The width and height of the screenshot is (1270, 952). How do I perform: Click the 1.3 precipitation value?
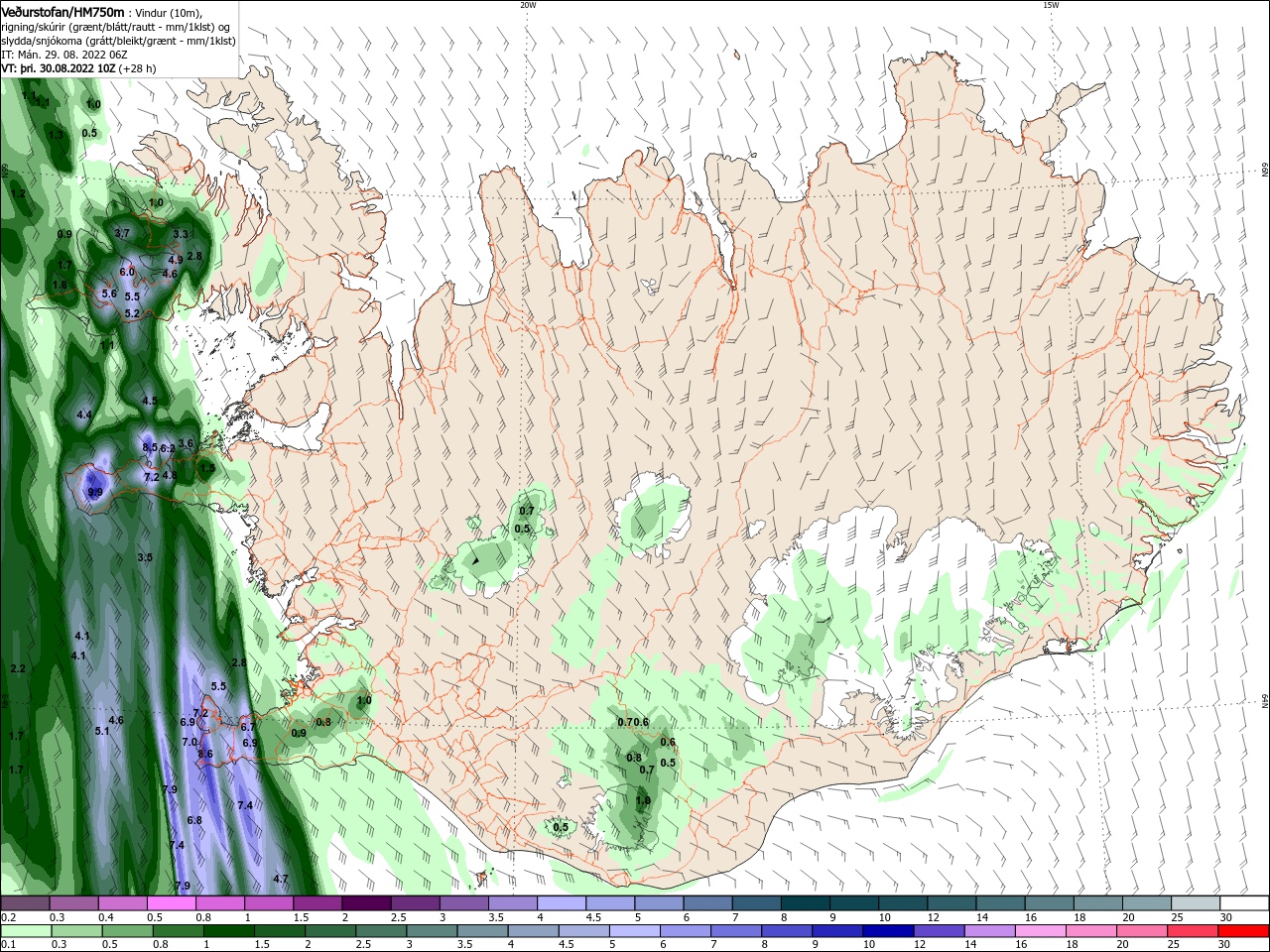56,134
